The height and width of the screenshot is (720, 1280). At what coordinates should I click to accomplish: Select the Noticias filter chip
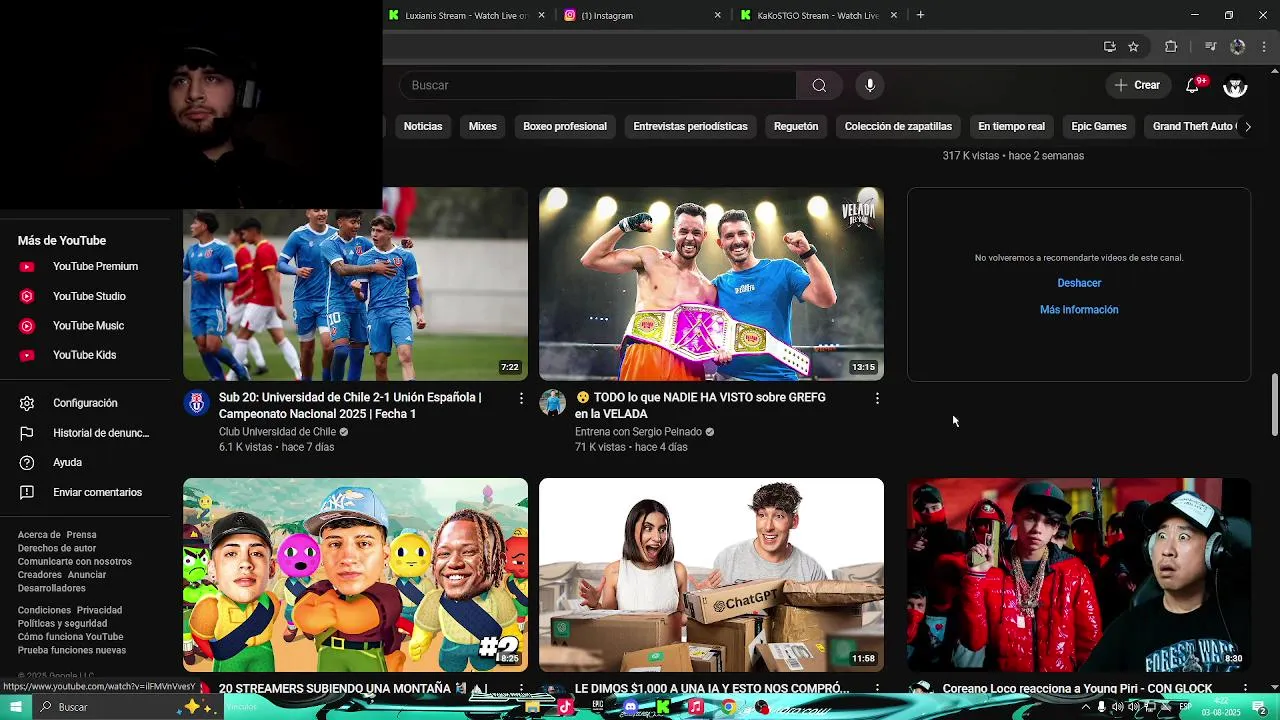click(423, 126)
